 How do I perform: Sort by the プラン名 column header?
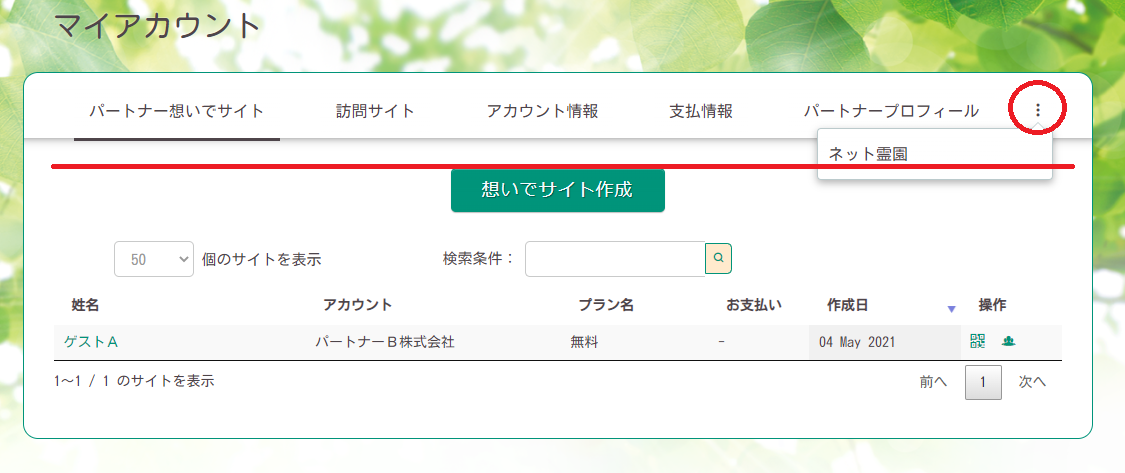(606, 305)
